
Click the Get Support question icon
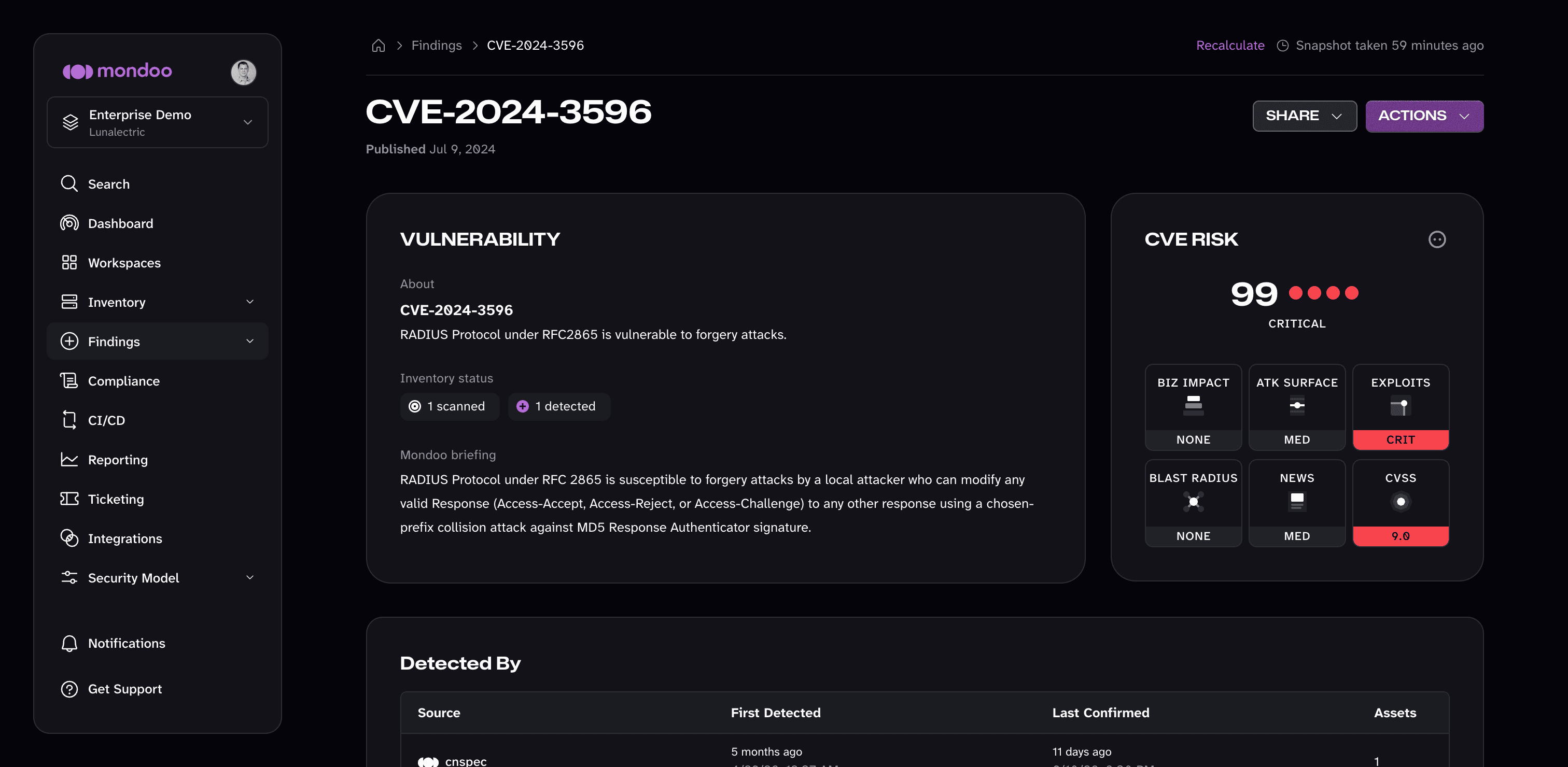(69, 689)
